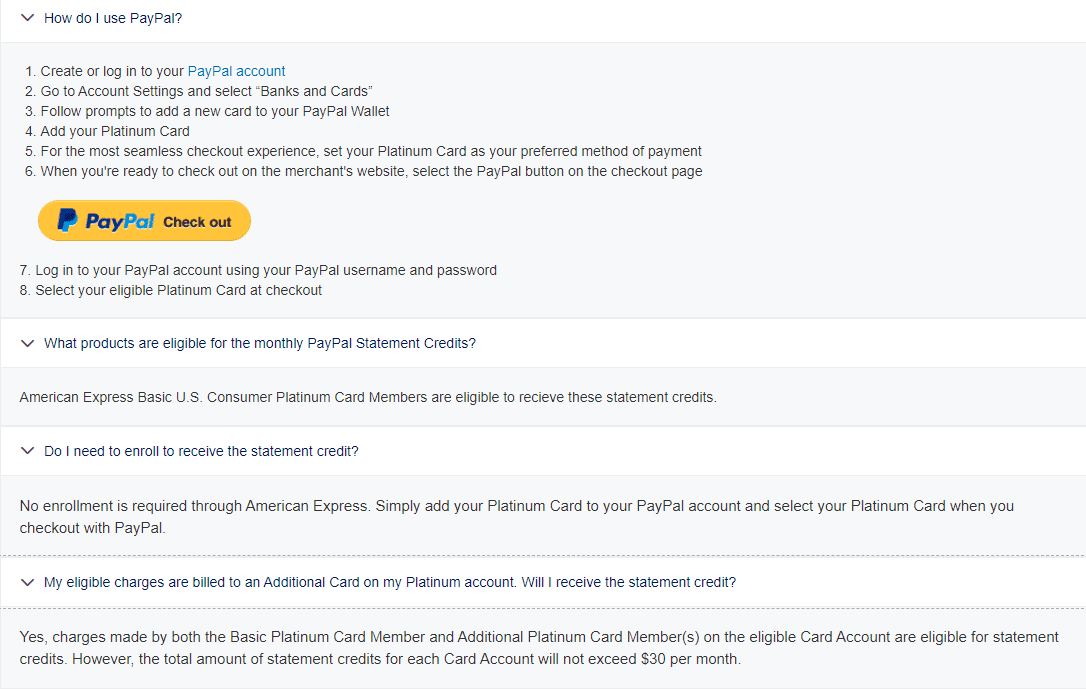Click step 5 about preferred method of payment
1086x689 pixels.
364,151
